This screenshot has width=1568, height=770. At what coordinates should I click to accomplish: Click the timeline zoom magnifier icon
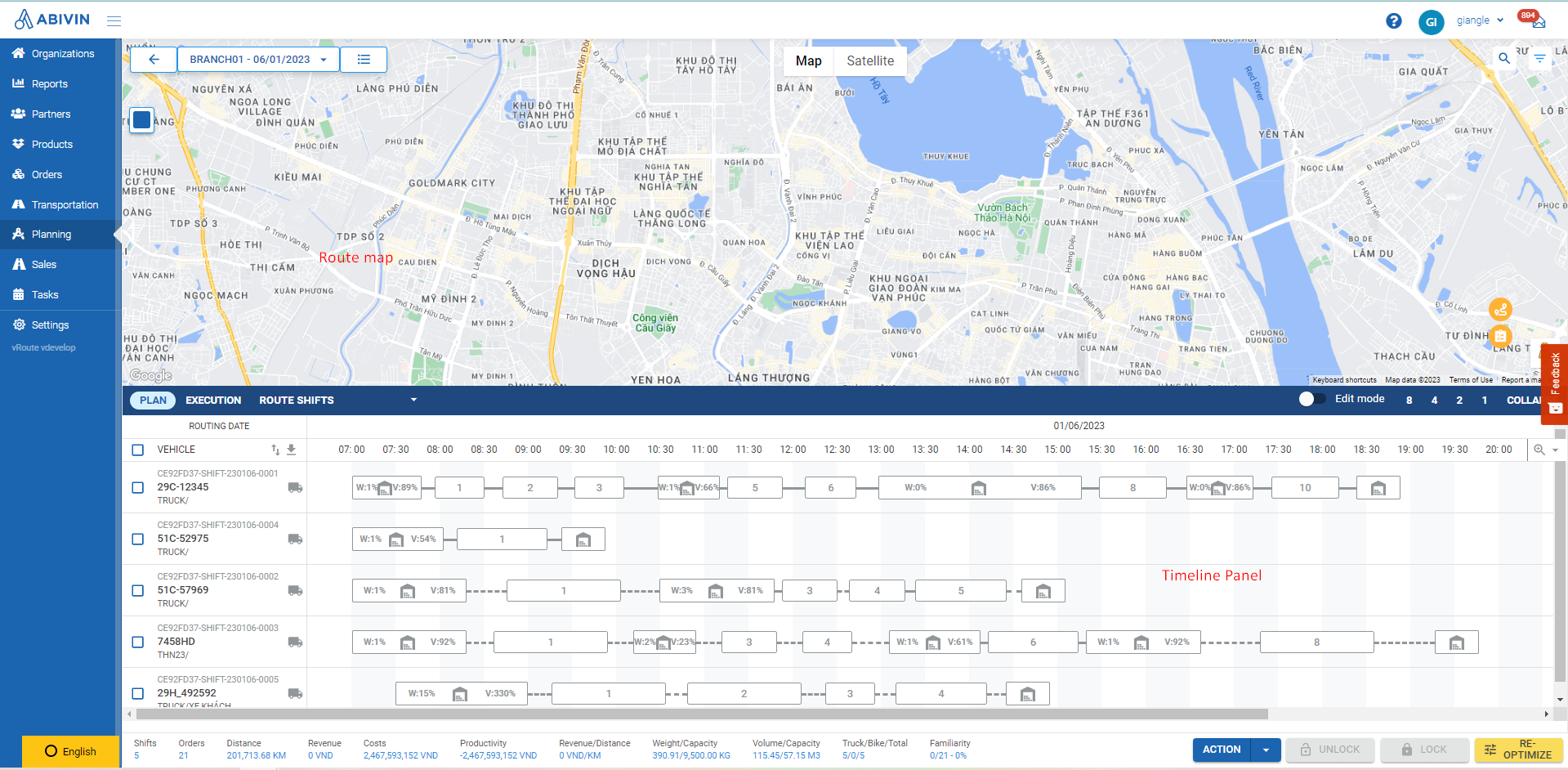click(1539, 450)
